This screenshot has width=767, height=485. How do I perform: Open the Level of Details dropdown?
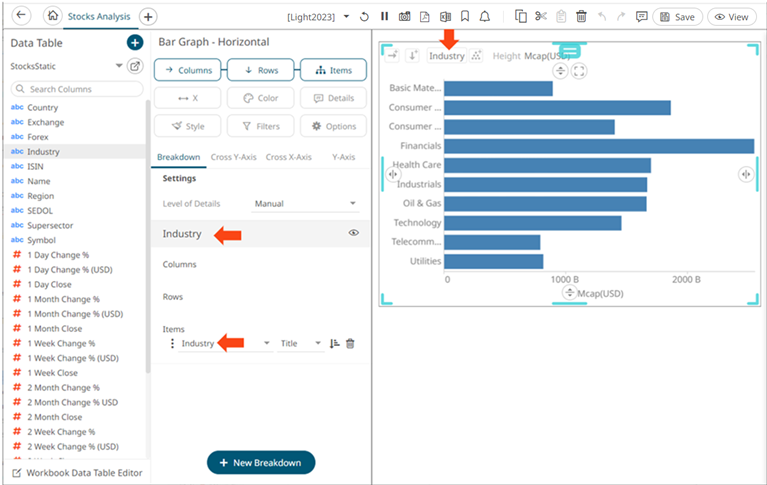coord(304,203)
